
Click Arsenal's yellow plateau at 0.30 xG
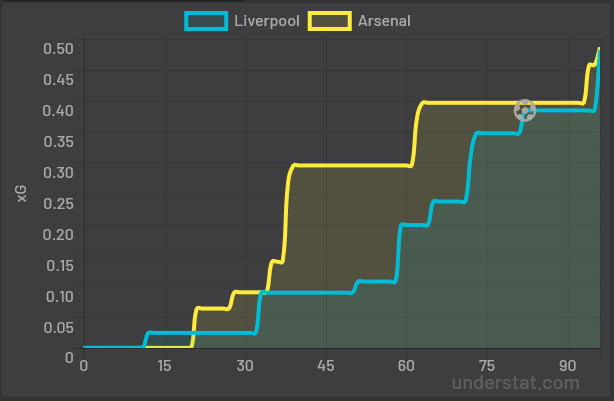[352, 166]
